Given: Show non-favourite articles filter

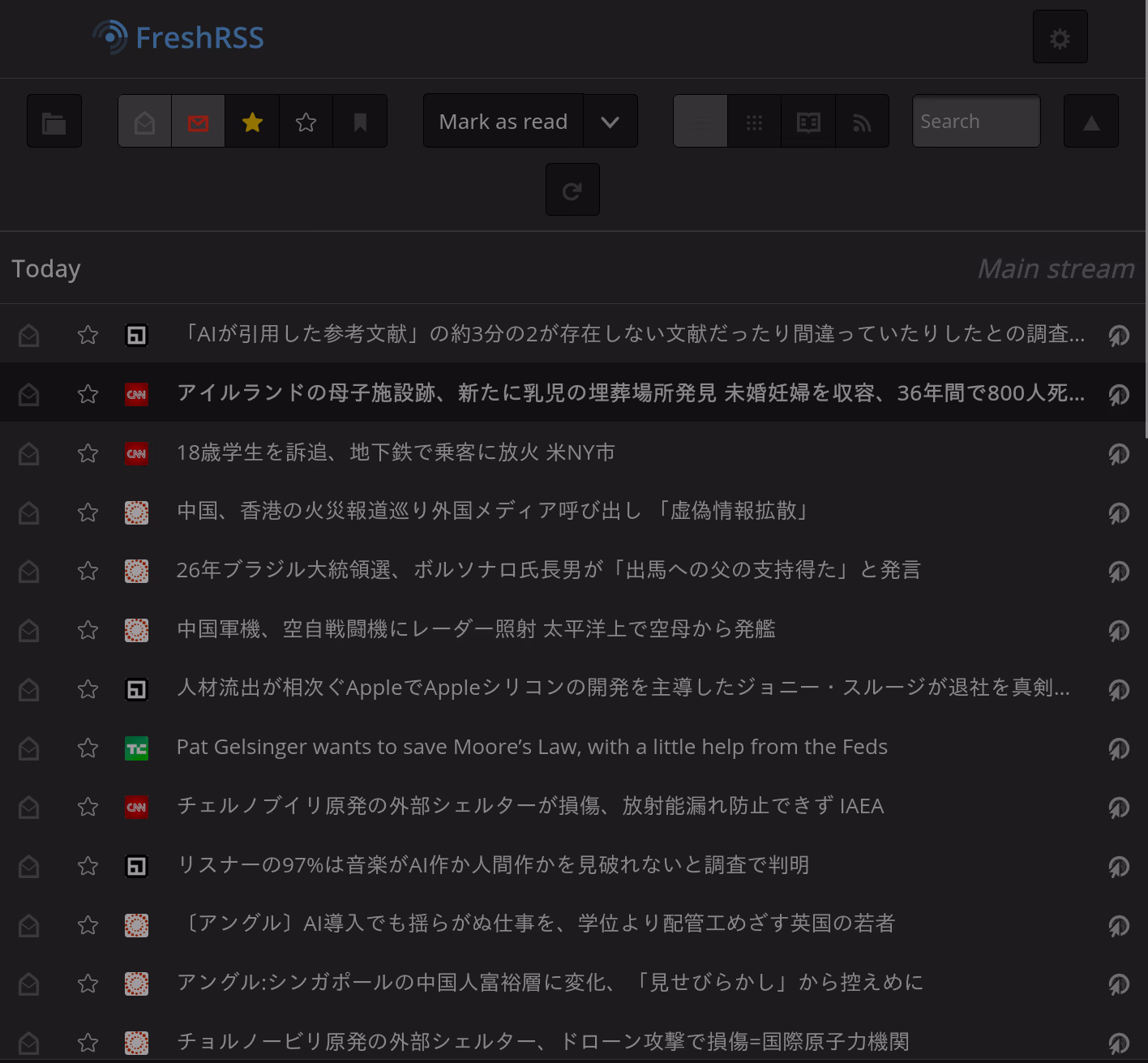Looking at the screenshot, I should pyautogui.click(x=306, y=122).
